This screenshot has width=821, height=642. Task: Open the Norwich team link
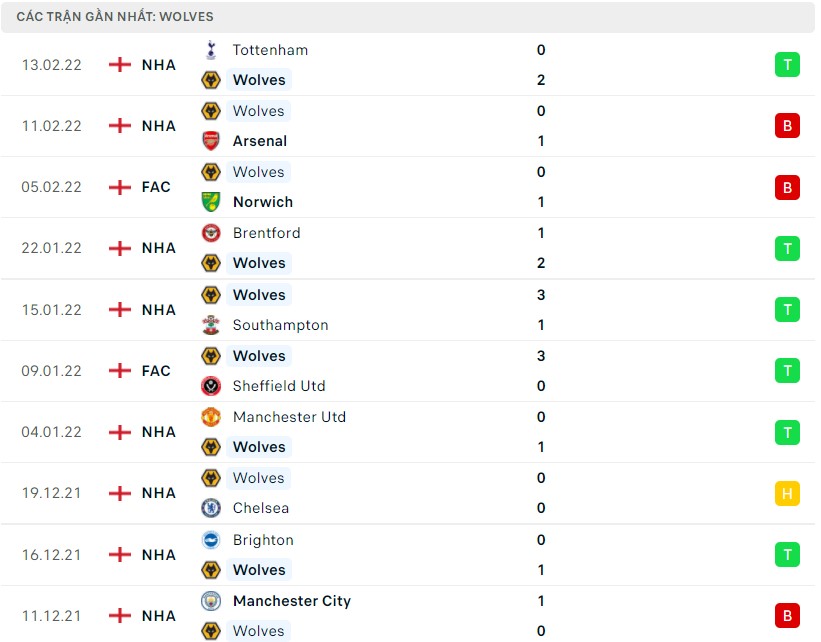262,202
